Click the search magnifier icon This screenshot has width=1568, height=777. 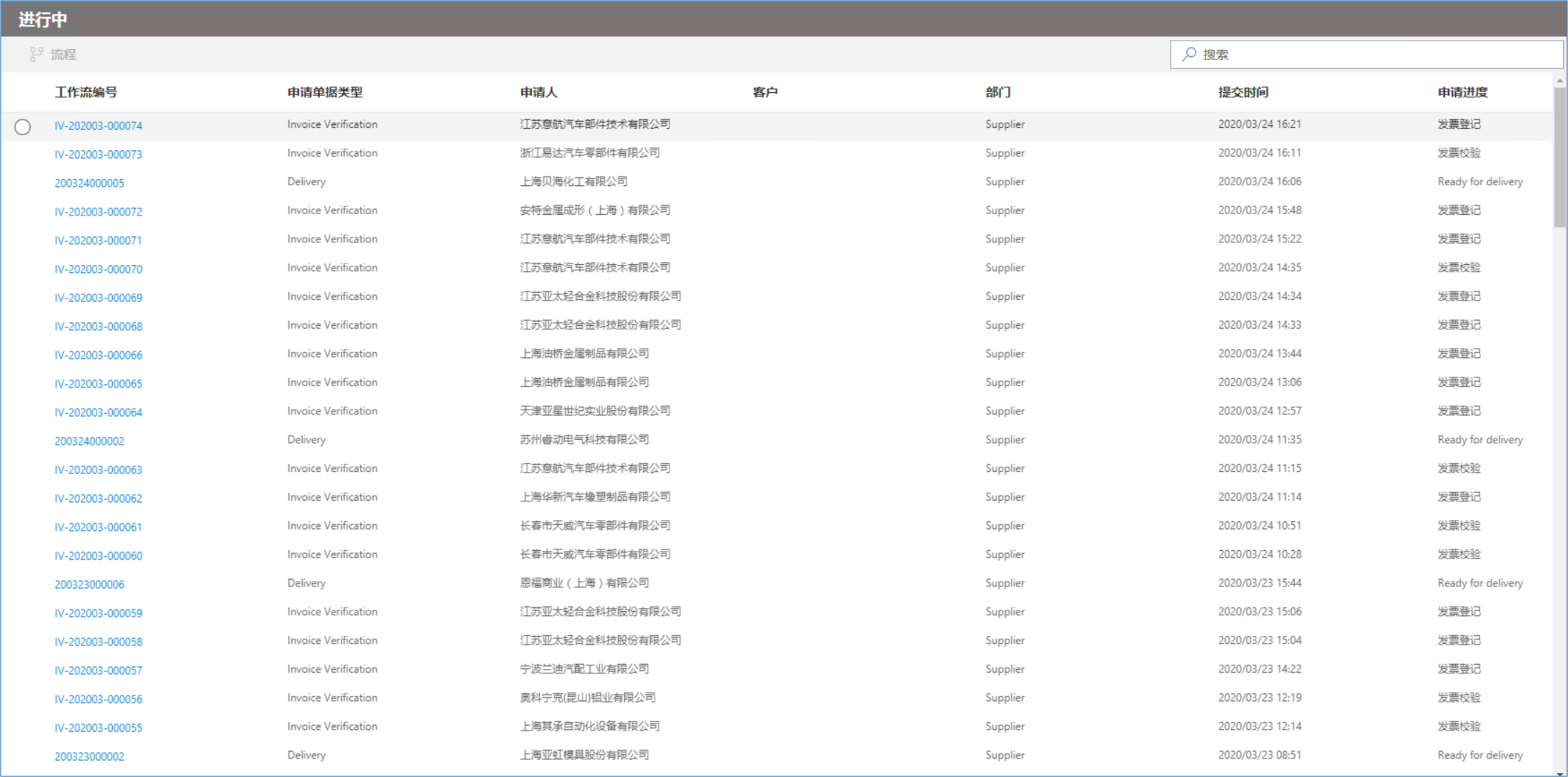(1189, 54)
